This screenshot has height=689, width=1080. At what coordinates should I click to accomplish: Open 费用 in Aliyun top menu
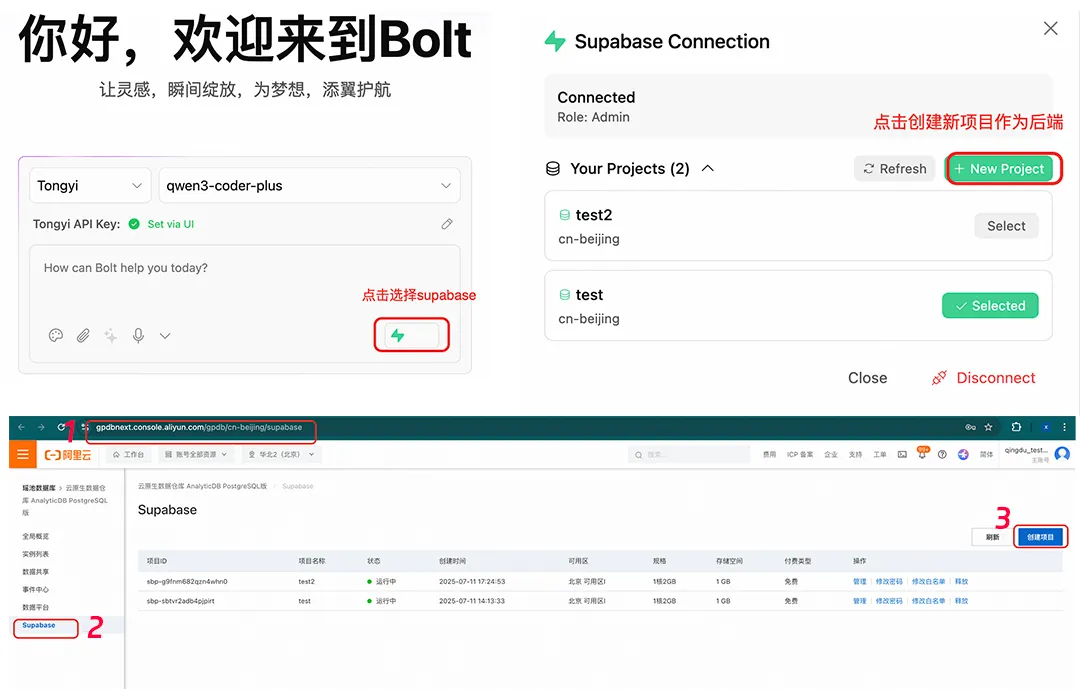(769, 455)
